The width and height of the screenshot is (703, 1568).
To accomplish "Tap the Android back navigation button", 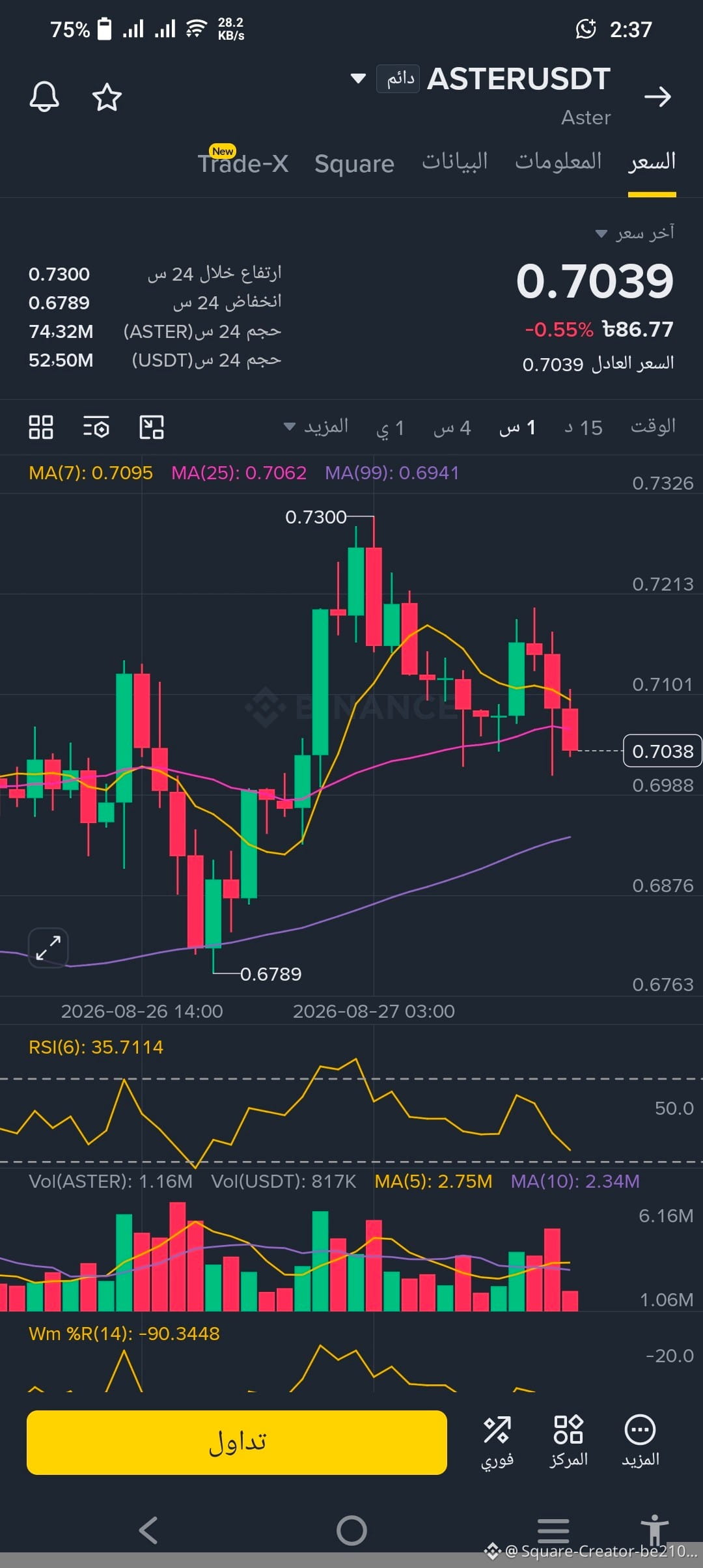I will 148,1530.
